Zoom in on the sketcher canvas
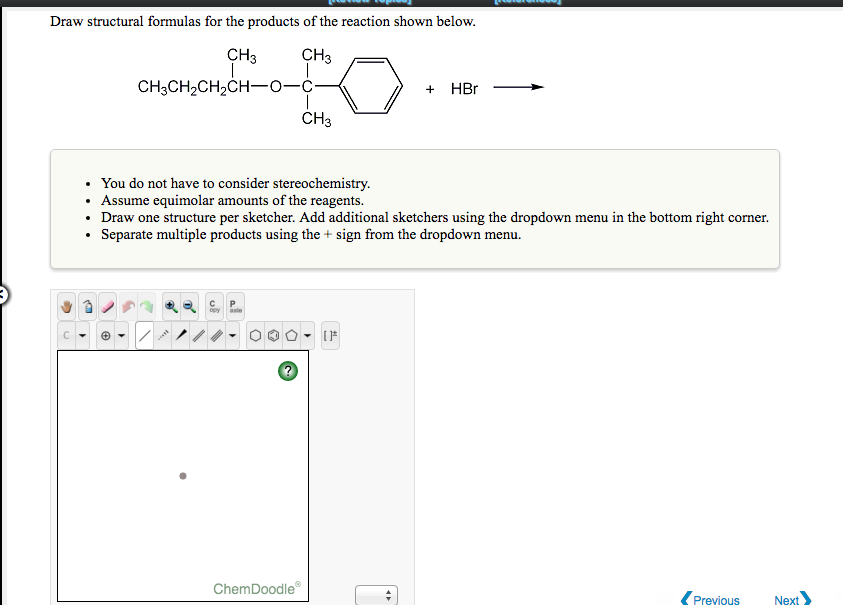This screenshot has height=605, width=843. click(171, 307)
